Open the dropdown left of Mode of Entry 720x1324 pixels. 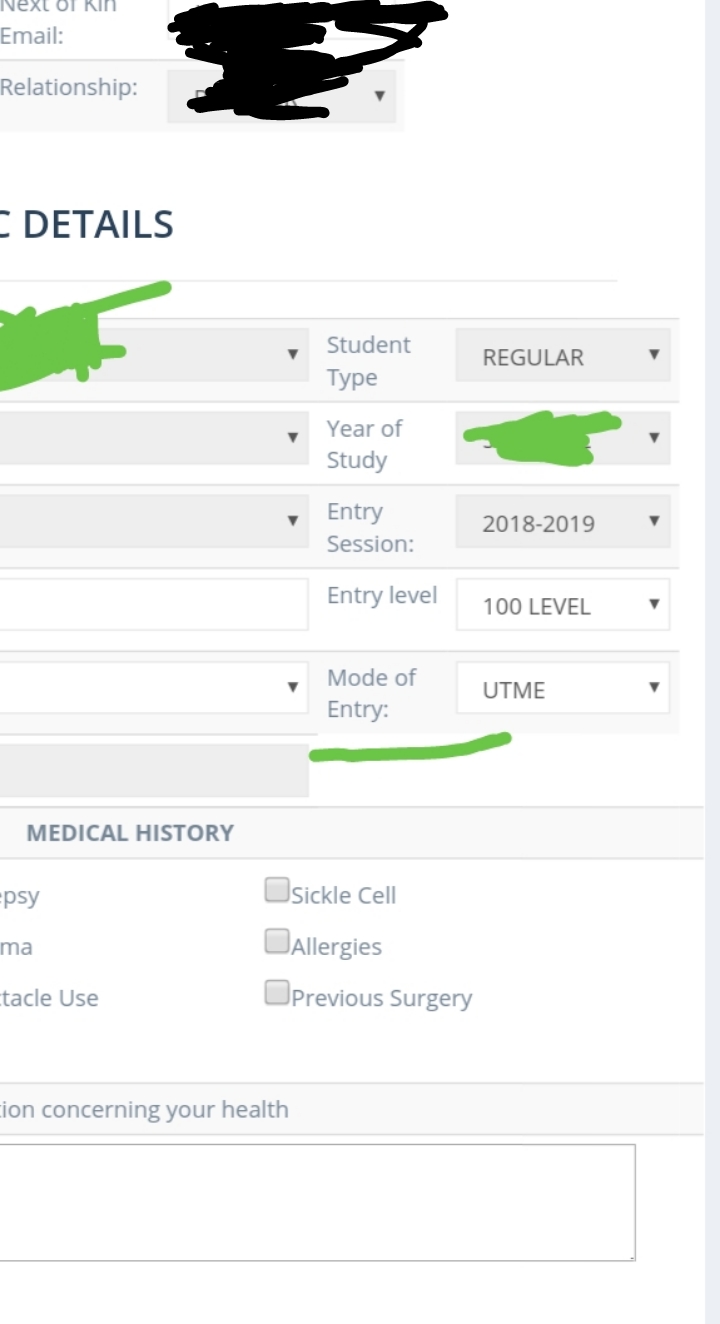click(x=150, y=687)
